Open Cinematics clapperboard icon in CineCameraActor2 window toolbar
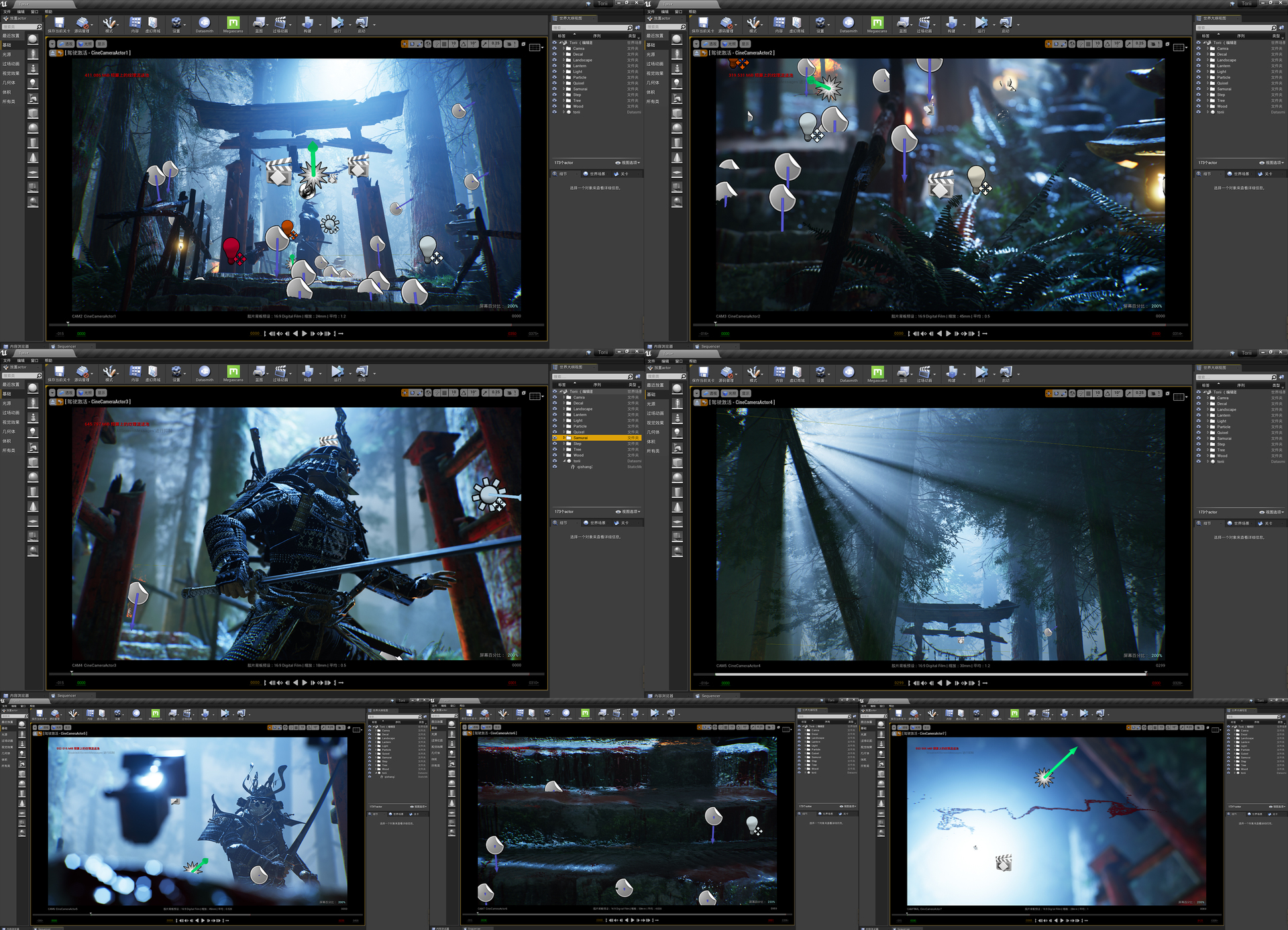1288x930 pixels. [924, 23]
